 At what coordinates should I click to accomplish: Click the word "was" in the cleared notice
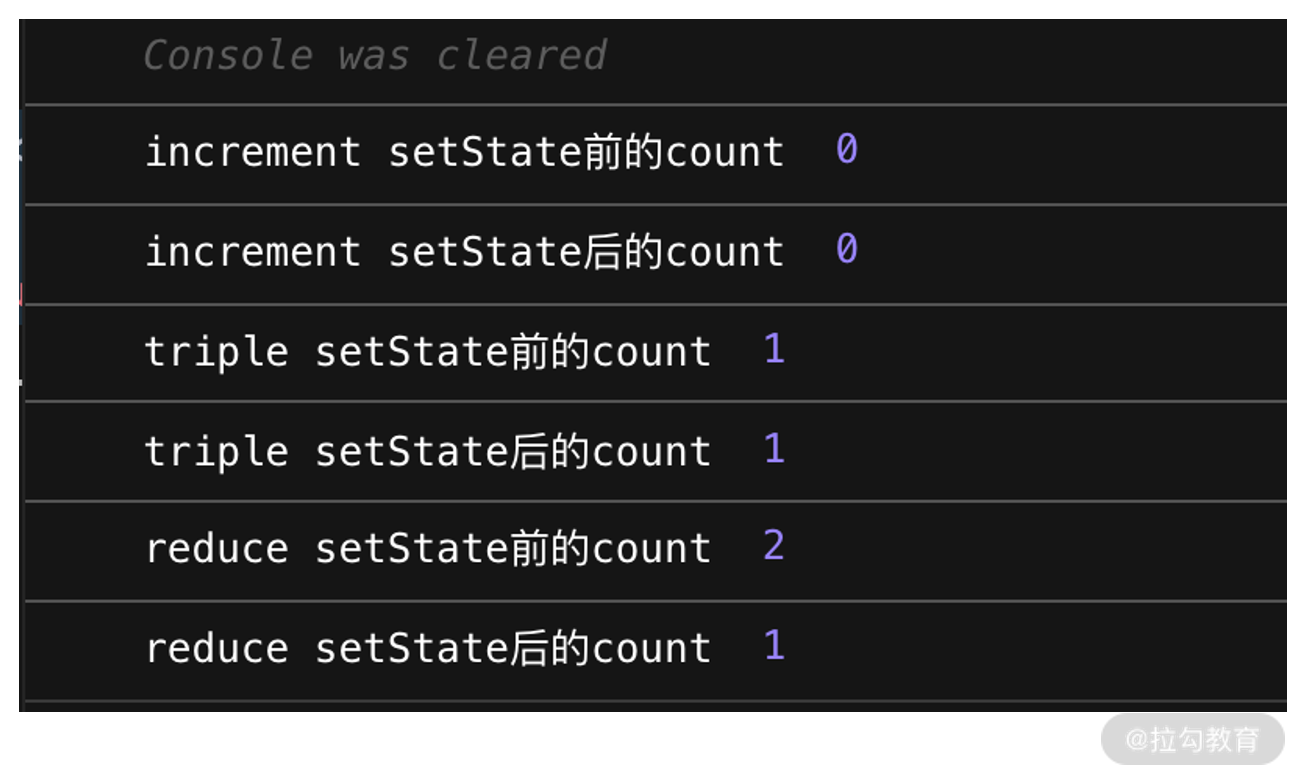(374, 55)
